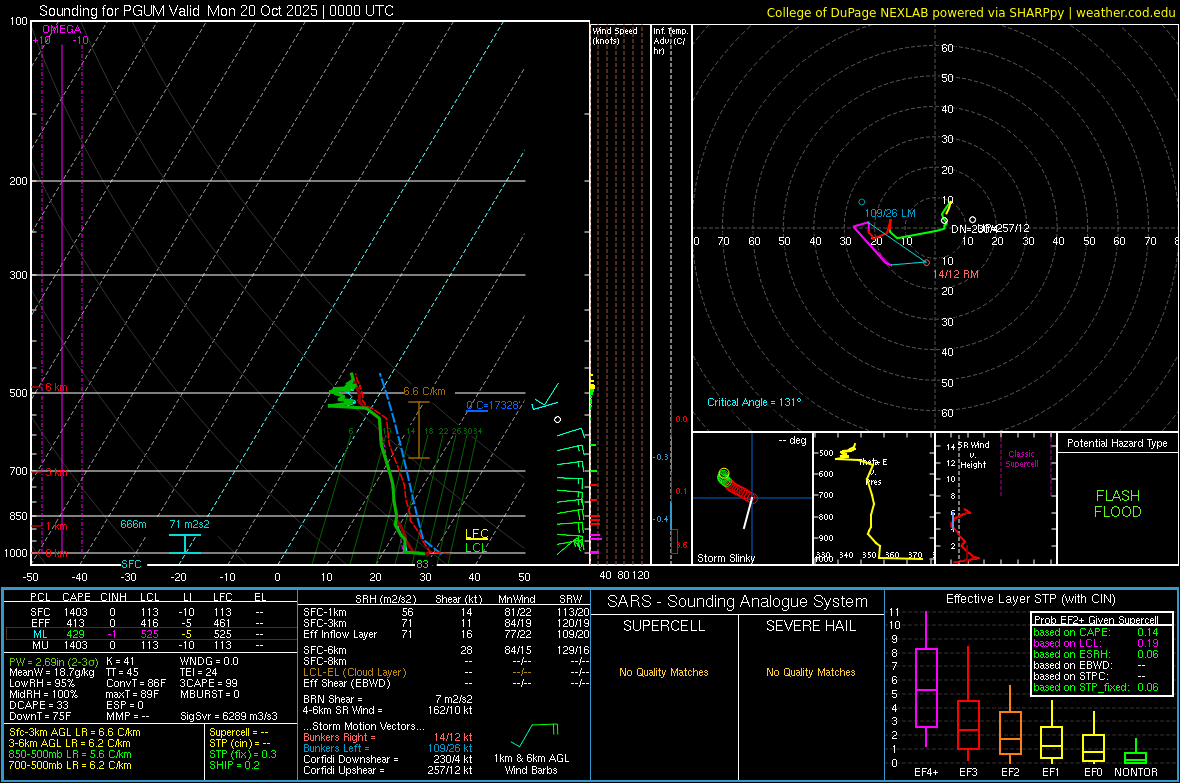Image resolution: width=1180 pixels, height=783 pixels.
Task: Click the green NONTOR box plot
Action: pos(1136,757)
